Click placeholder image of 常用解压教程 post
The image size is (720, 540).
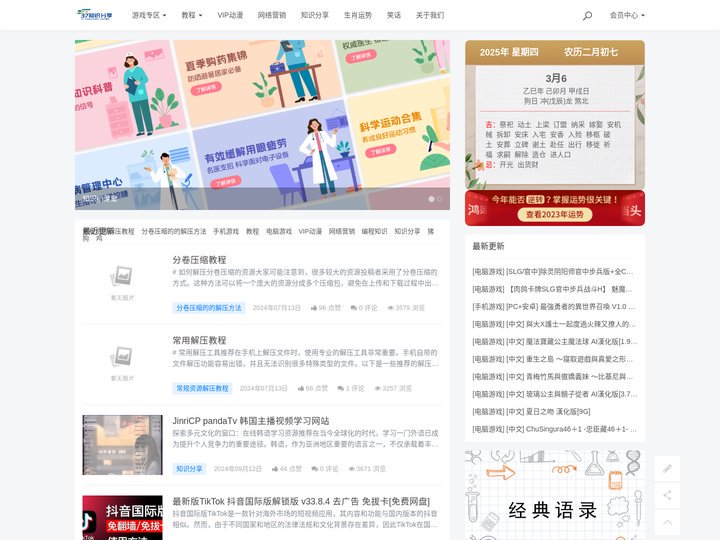coord(122,364)
